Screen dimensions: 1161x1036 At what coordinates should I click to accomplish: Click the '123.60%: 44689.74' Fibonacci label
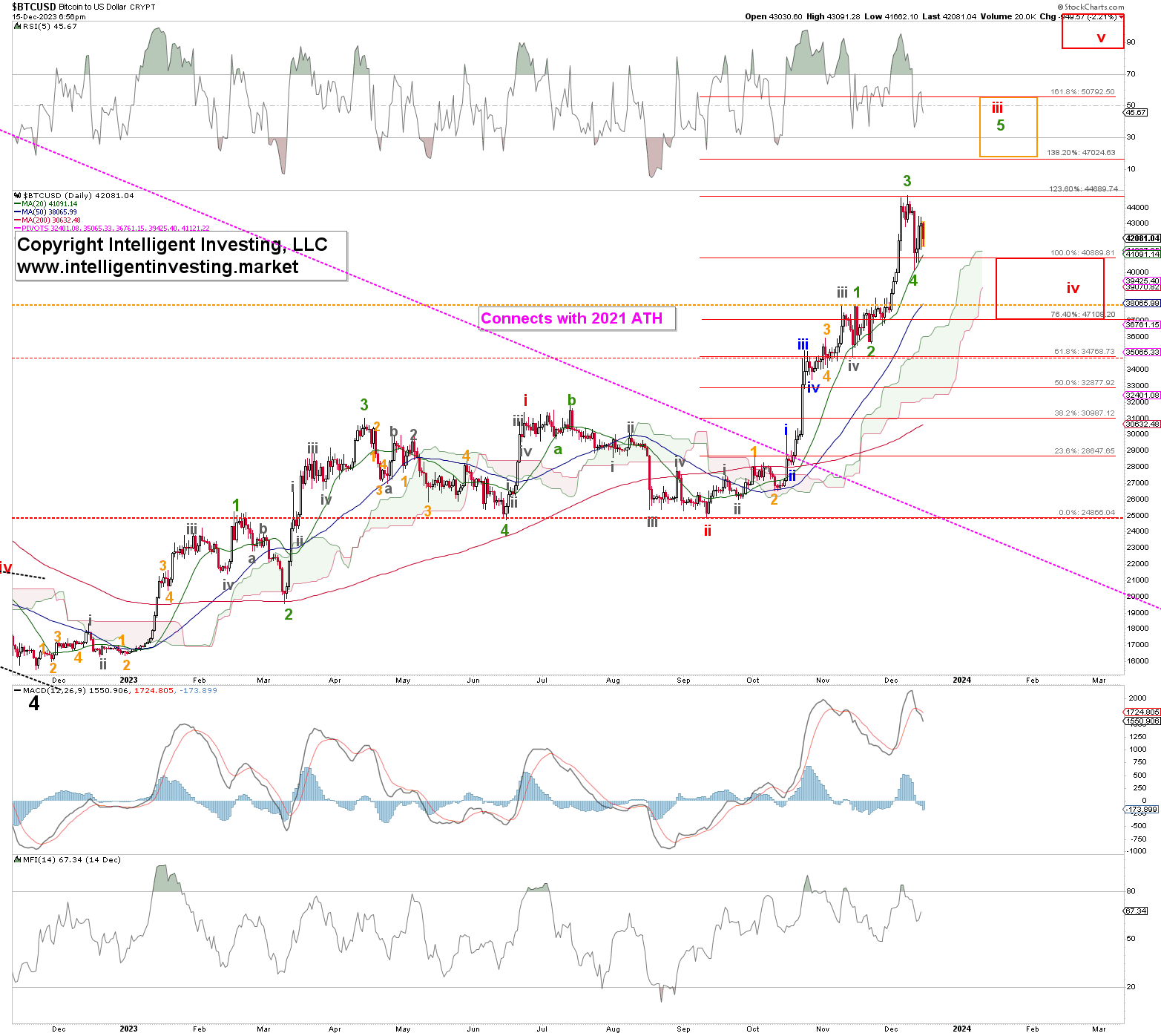[1083, 189]
